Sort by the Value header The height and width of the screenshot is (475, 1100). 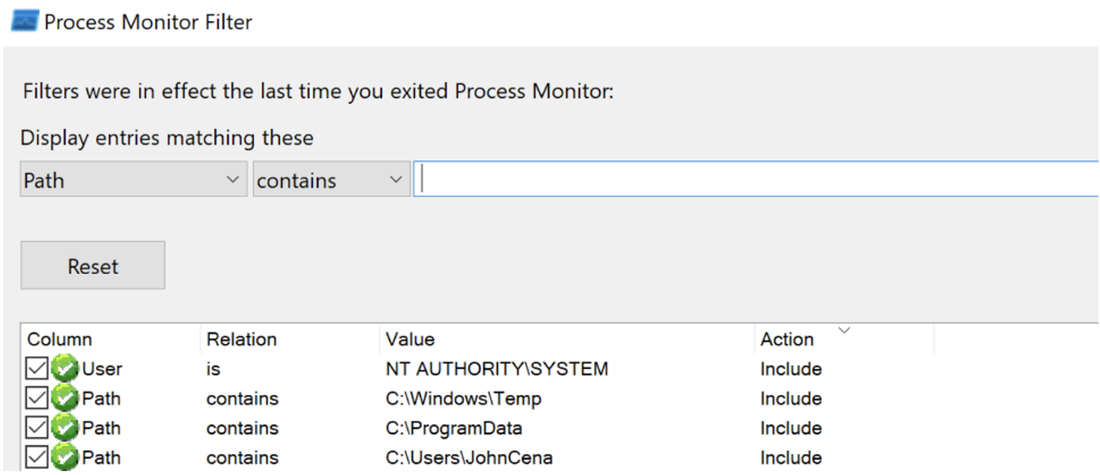click(567, 340)
